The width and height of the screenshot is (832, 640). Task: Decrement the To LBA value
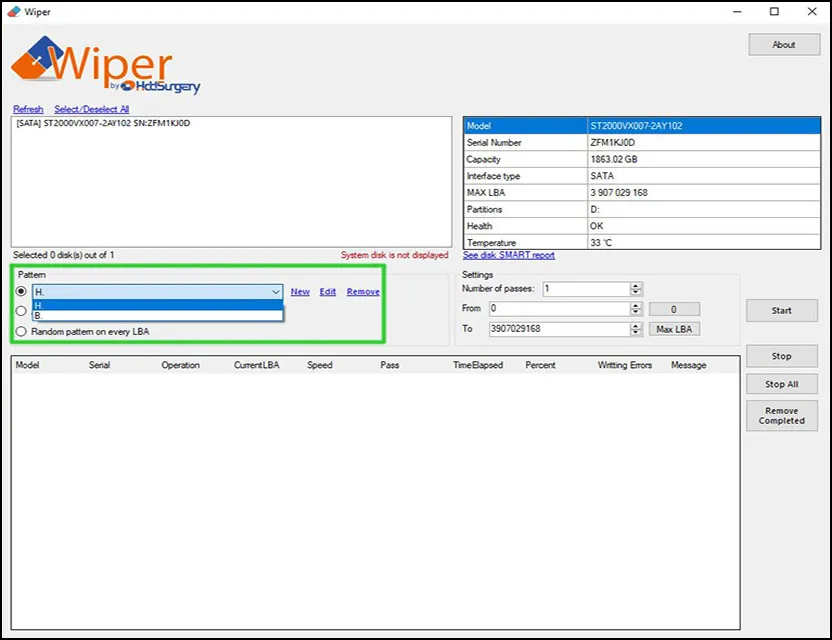pos(636,332)
